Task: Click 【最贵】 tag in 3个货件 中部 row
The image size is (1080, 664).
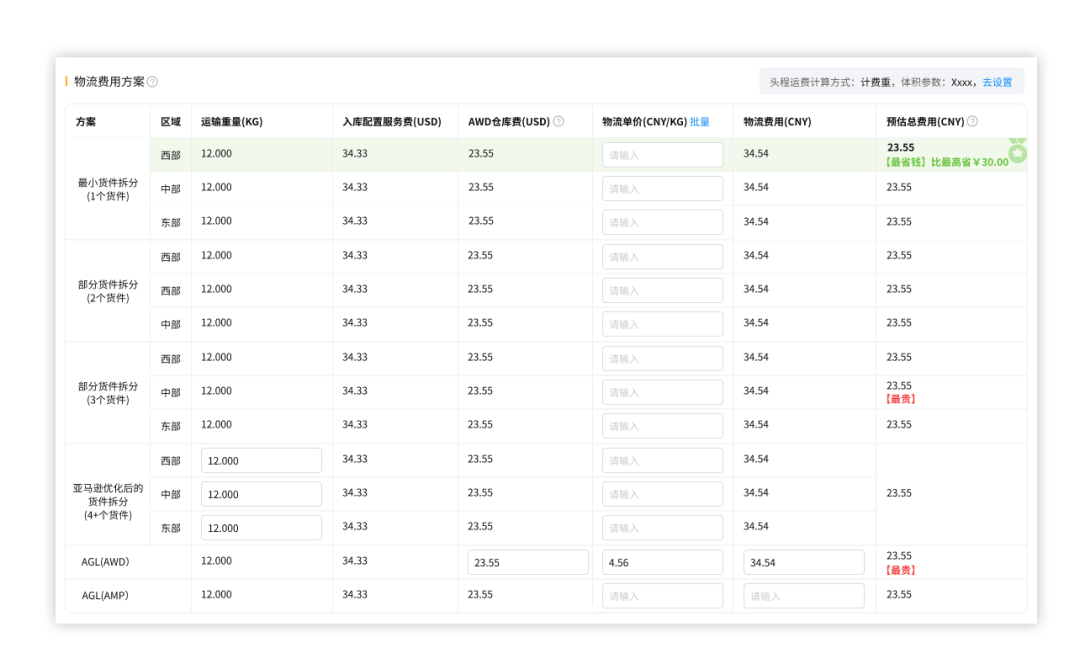Action: [x=901, y=400]
